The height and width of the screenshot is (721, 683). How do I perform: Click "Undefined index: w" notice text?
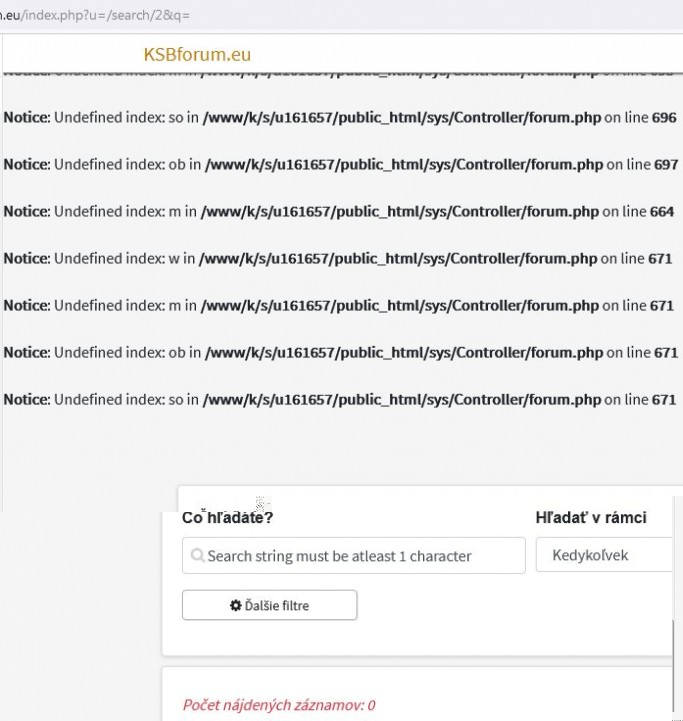[x=110, y=258]
